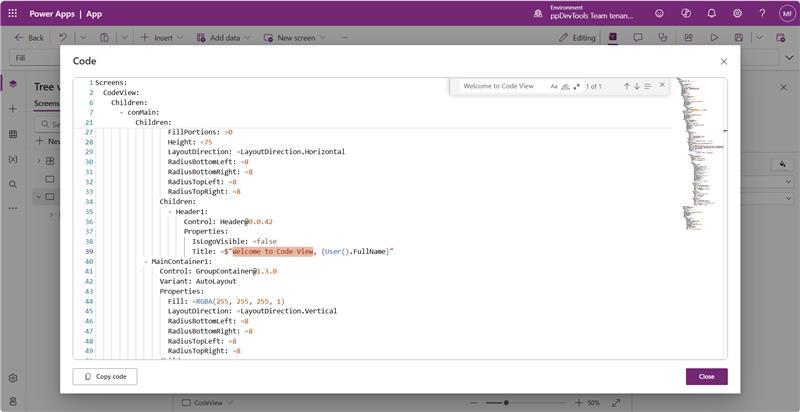Close the find widget in the code editor
The height and width of the screenshot is (412, 800).
point(662,85)
